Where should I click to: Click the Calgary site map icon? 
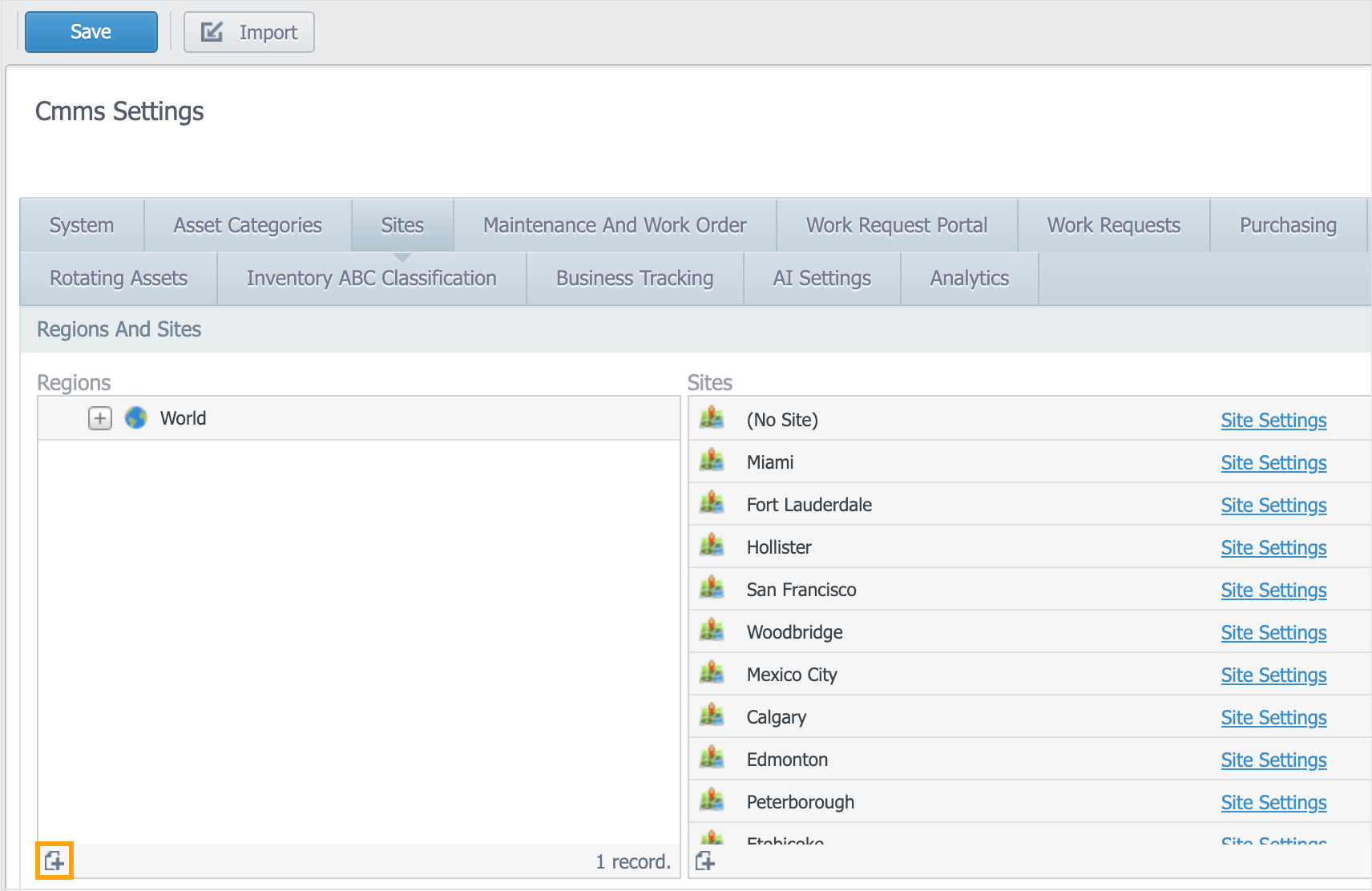712,716
